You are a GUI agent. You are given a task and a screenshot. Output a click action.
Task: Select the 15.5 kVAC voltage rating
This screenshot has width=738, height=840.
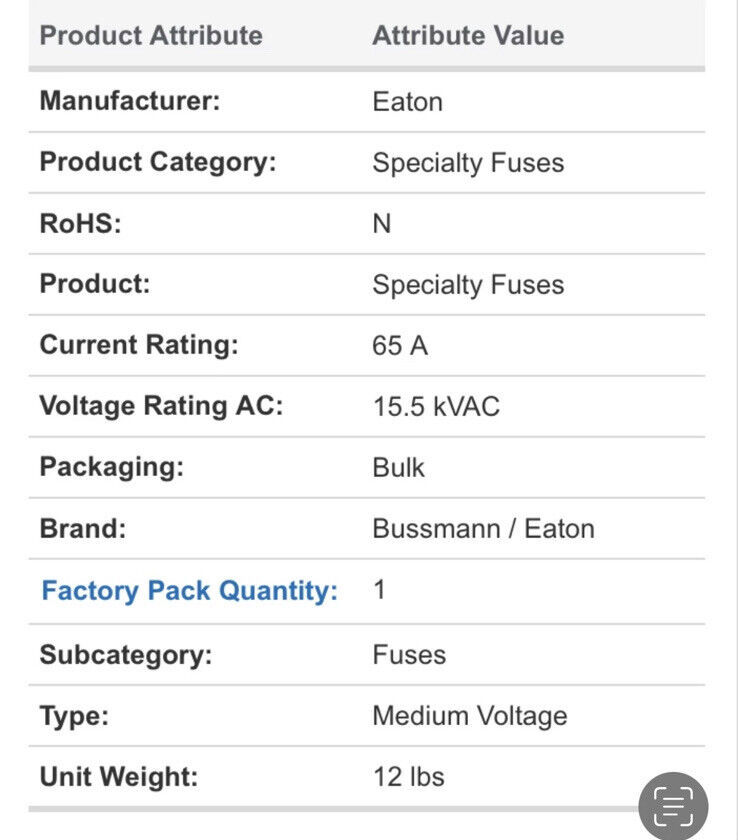tap(436, 407)
